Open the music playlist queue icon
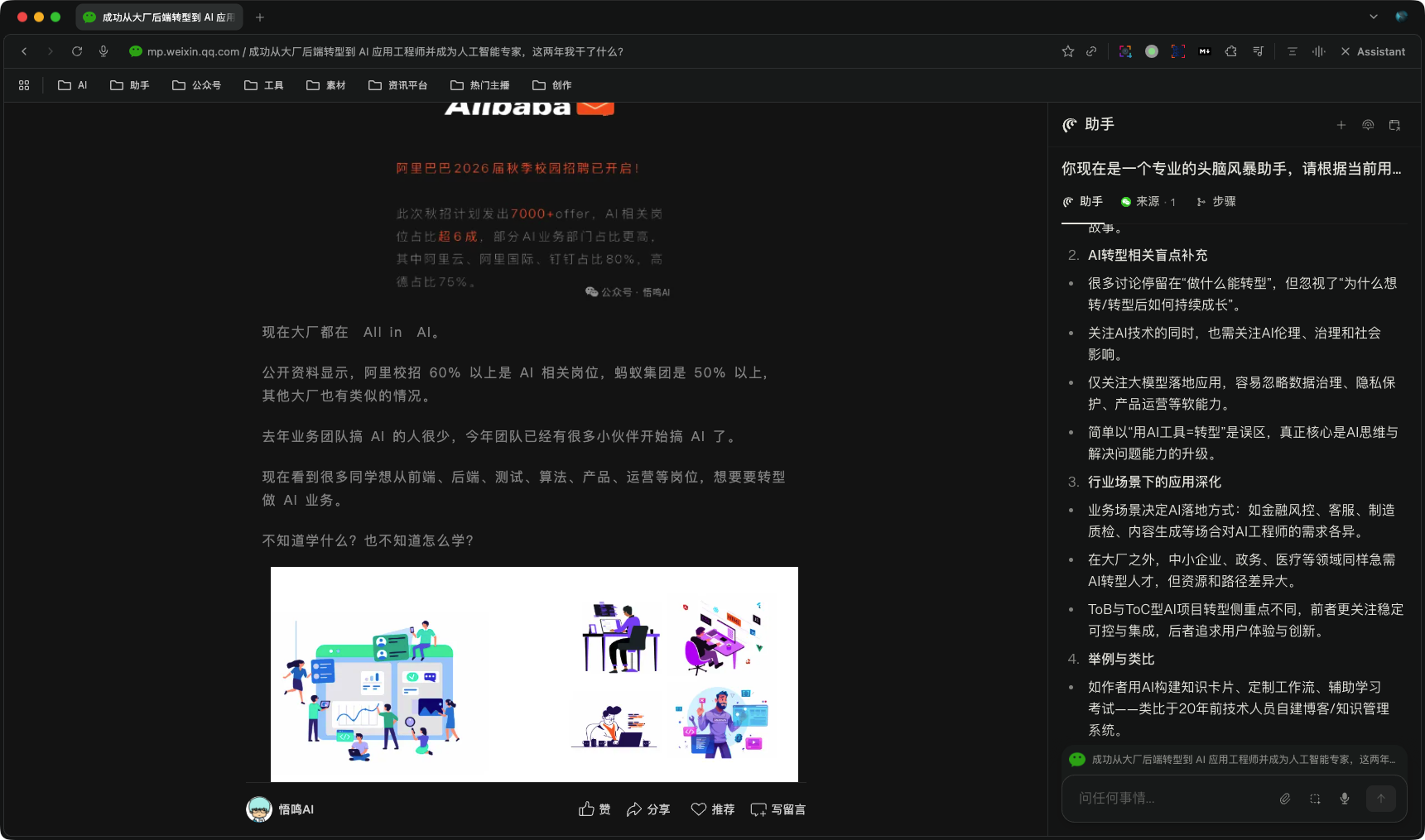 coord(1258,51)
